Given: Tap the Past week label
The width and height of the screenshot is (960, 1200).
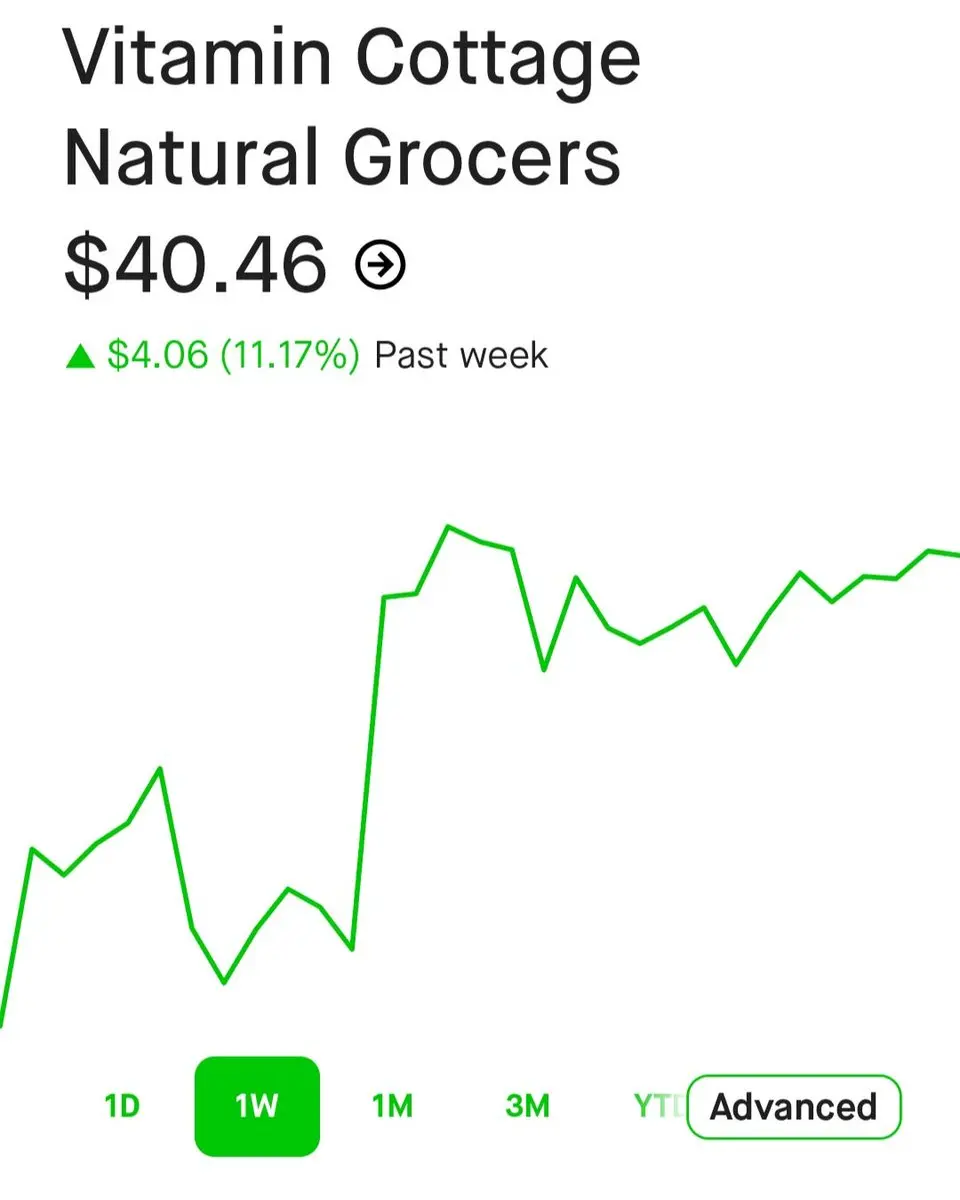Looking at the screenshot, I should (461, 355).
